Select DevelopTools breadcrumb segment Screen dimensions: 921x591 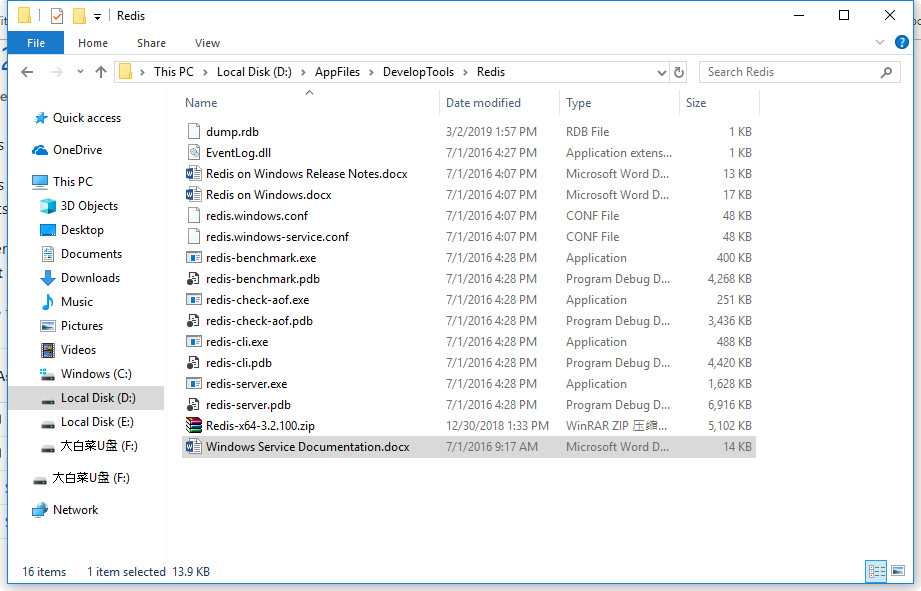(x=418, y=72)
